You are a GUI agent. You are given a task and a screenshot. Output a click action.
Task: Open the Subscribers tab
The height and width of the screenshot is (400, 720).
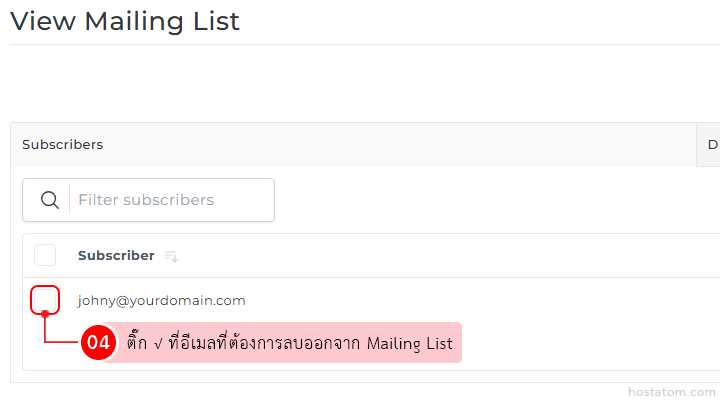pos(62,145)
